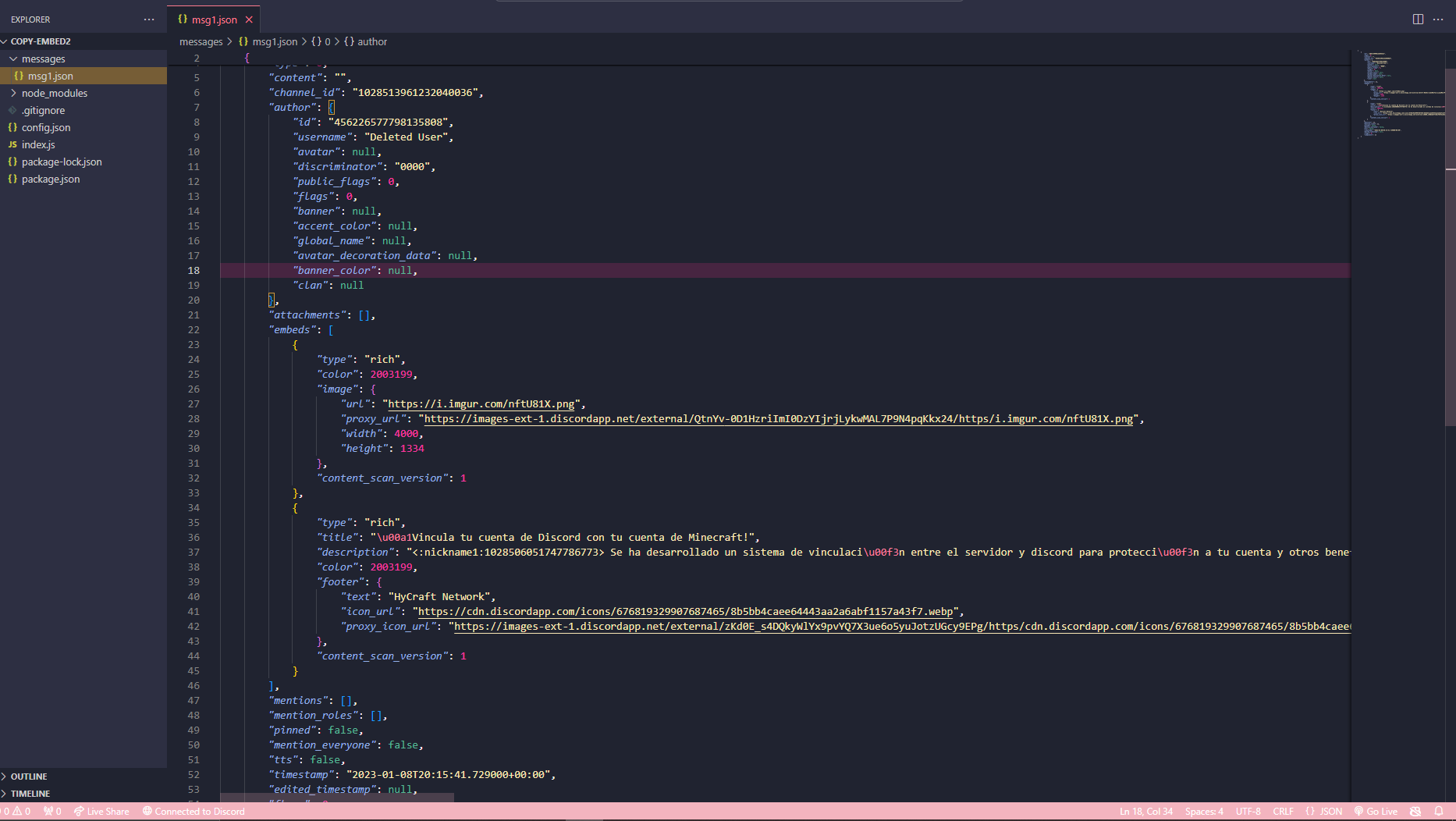The image size is (1456, 821).
Task: Change indentation via Spaces: 4
Action: 1204,812
